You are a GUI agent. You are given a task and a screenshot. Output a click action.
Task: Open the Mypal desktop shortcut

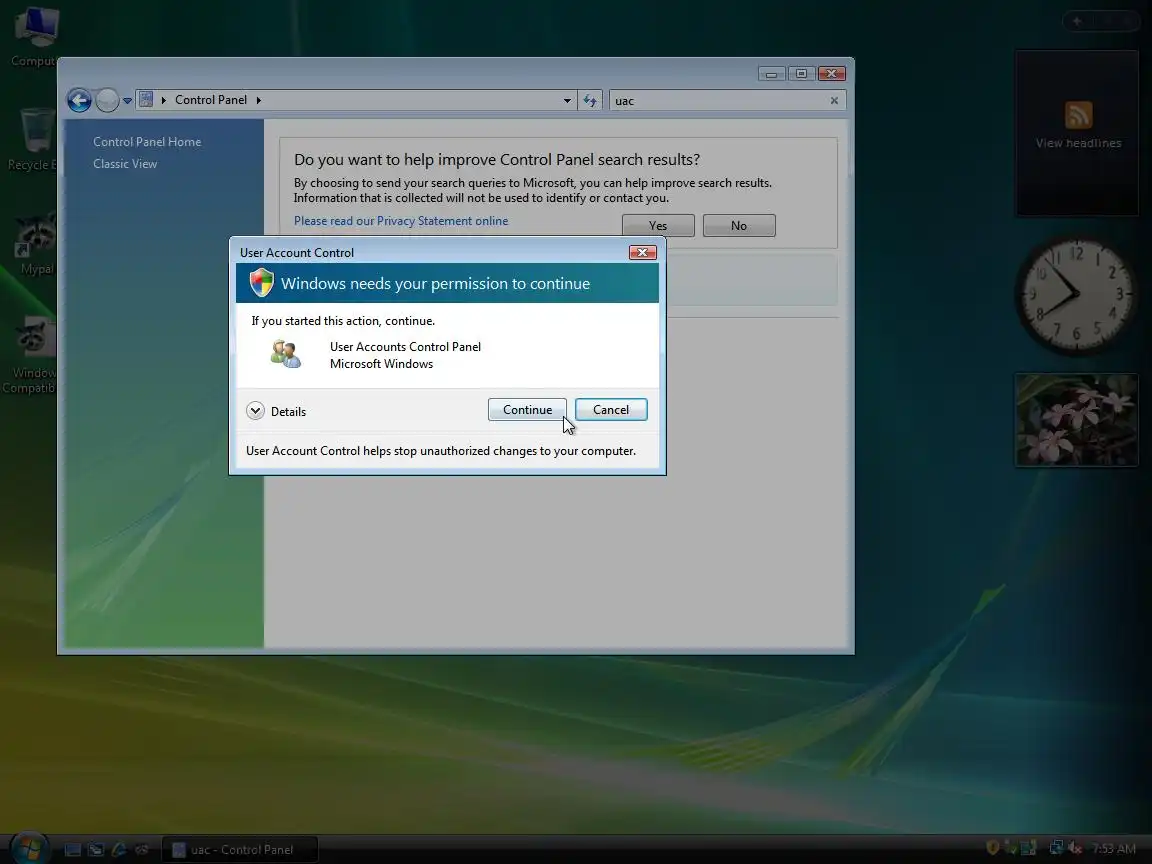(35, 245)
